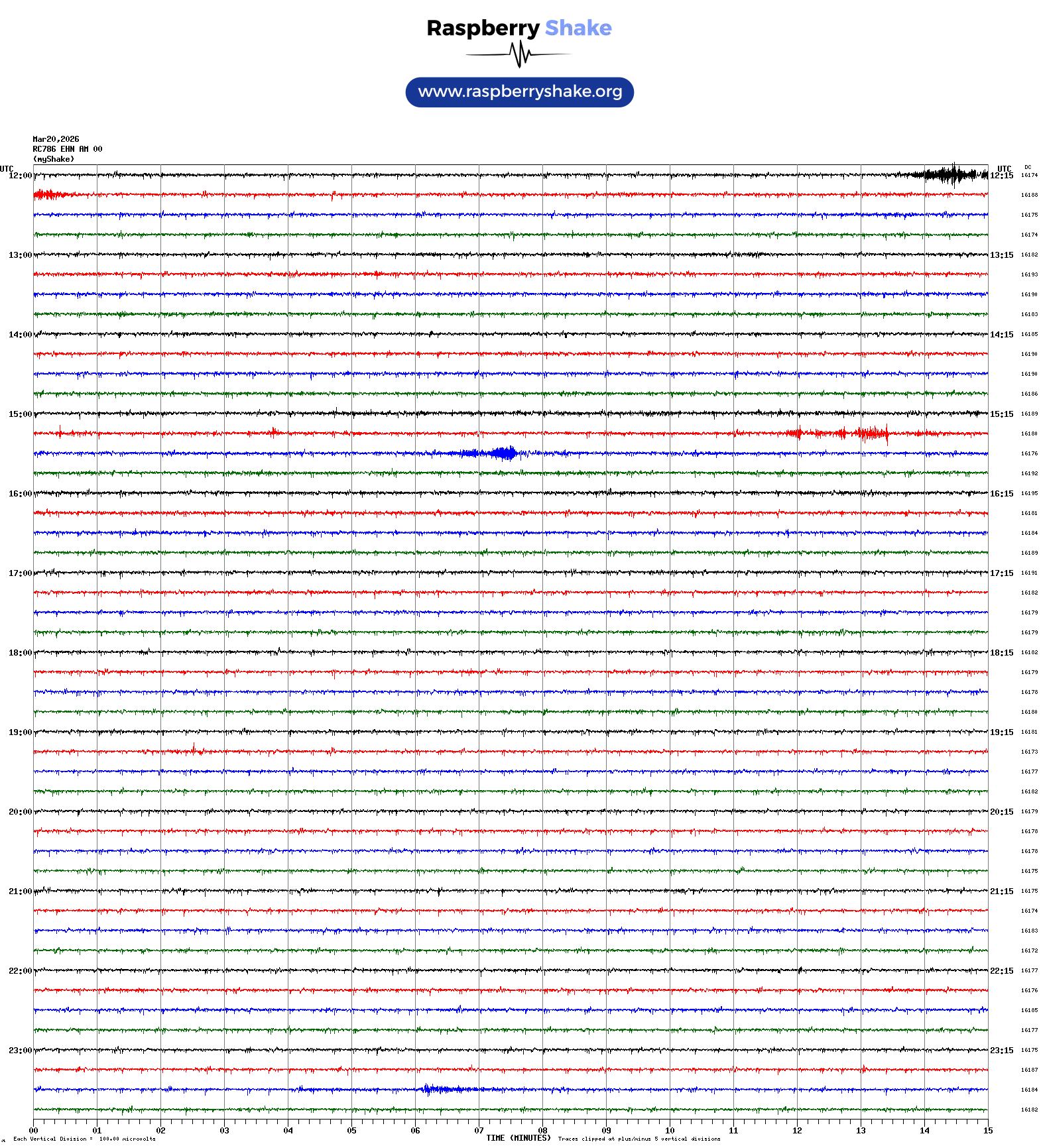Click the (myShake) label

point(53,159)
